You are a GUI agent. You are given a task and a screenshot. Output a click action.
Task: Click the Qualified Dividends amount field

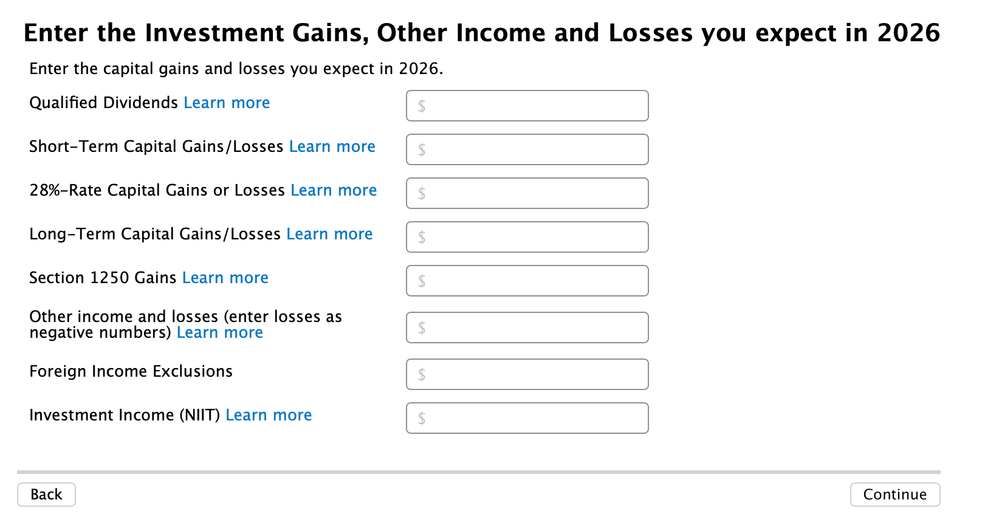point(527,106)
